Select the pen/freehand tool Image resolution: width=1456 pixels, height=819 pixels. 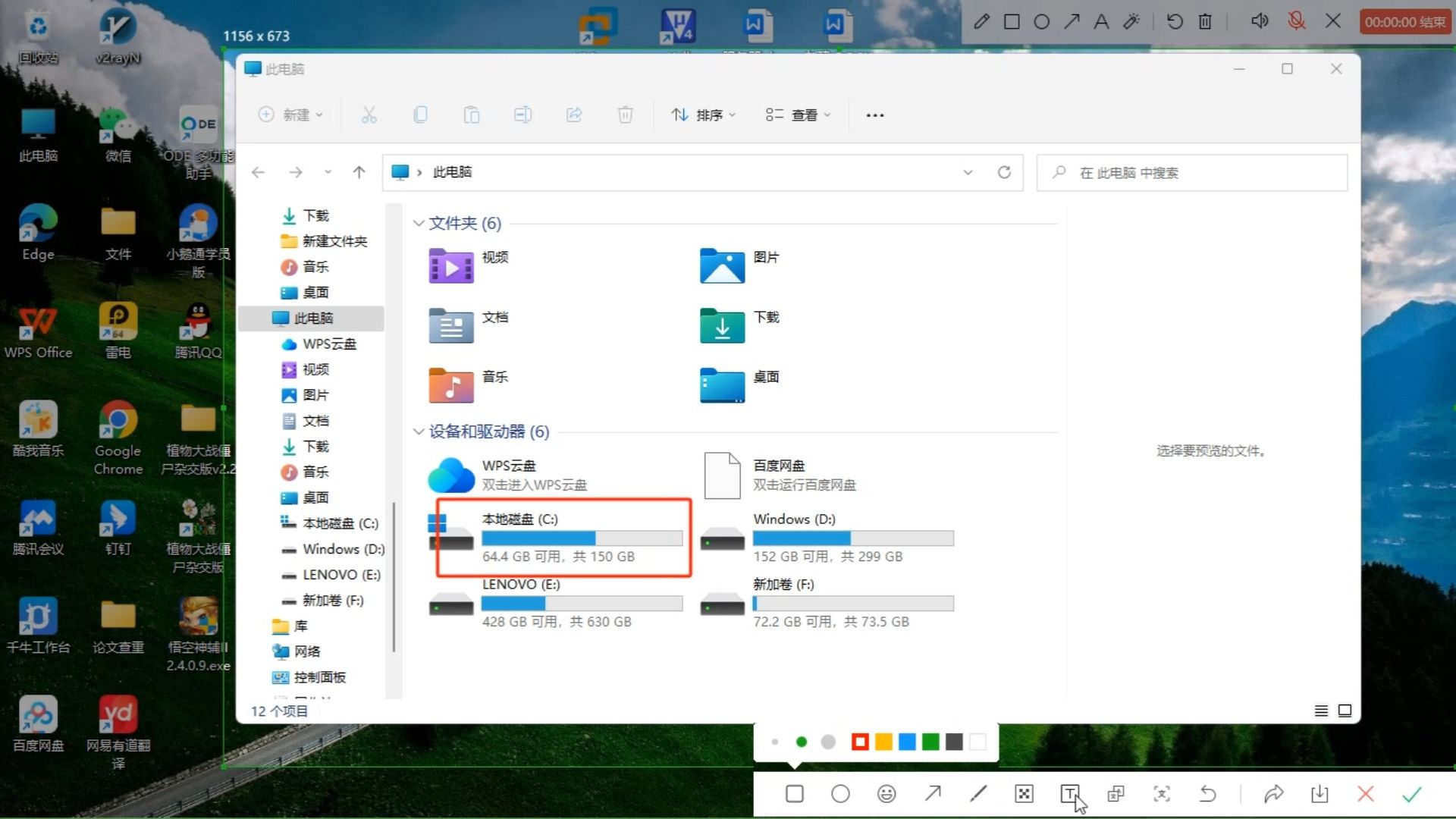978,793
